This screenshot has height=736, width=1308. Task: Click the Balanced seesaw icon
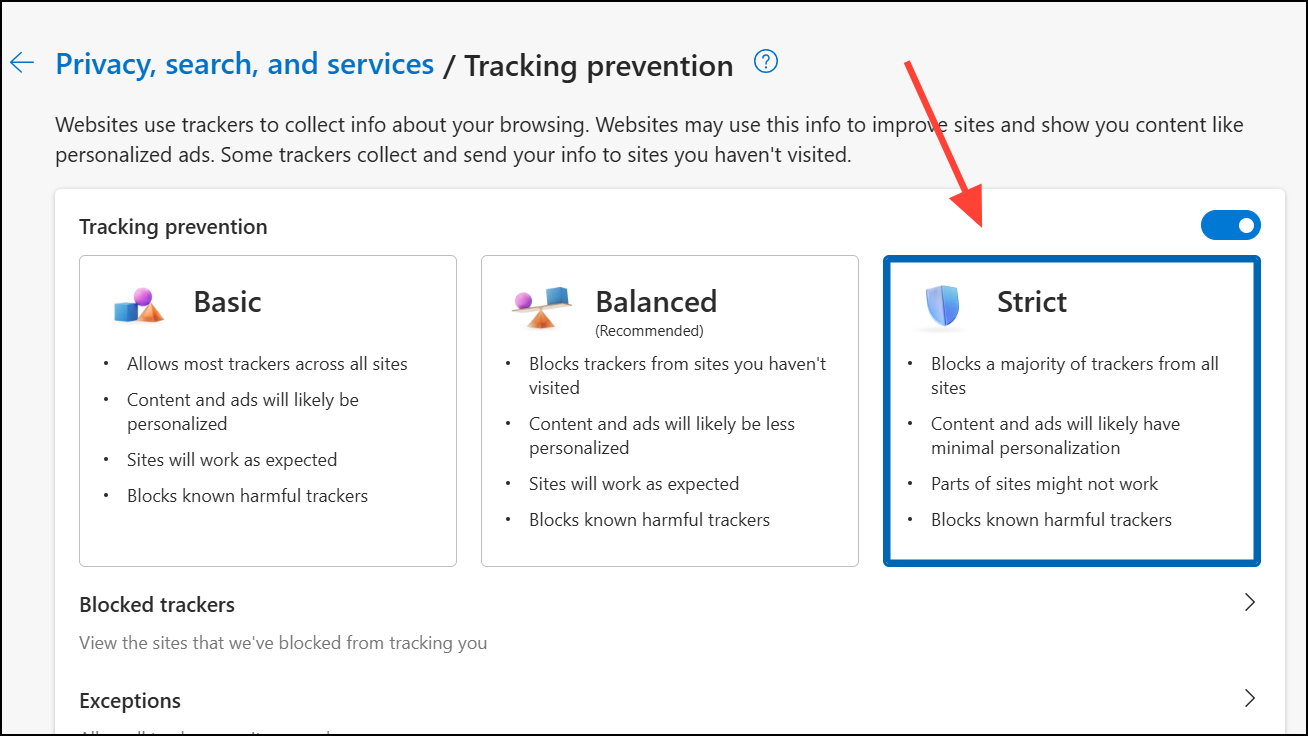click(x=541, y=307)
